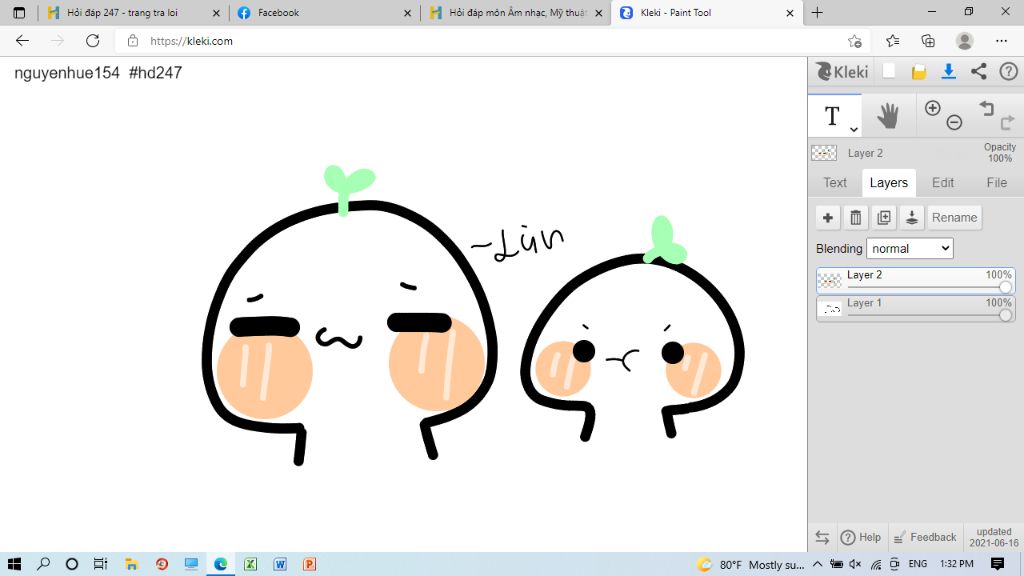Switch to the Edit tab
1024x576 pixels.
coord(942,183)
